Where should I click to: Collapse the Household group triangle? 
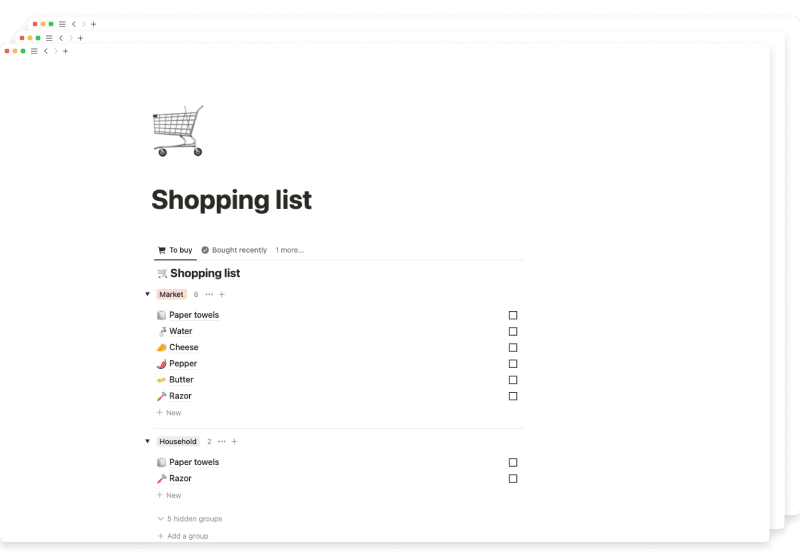tap(147, 441)
